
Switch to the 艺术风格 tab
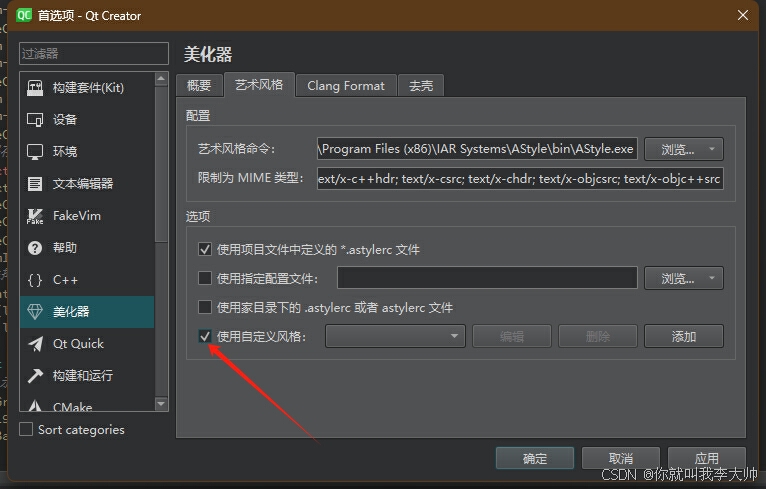pyautogui.click(x=259, y=85)
